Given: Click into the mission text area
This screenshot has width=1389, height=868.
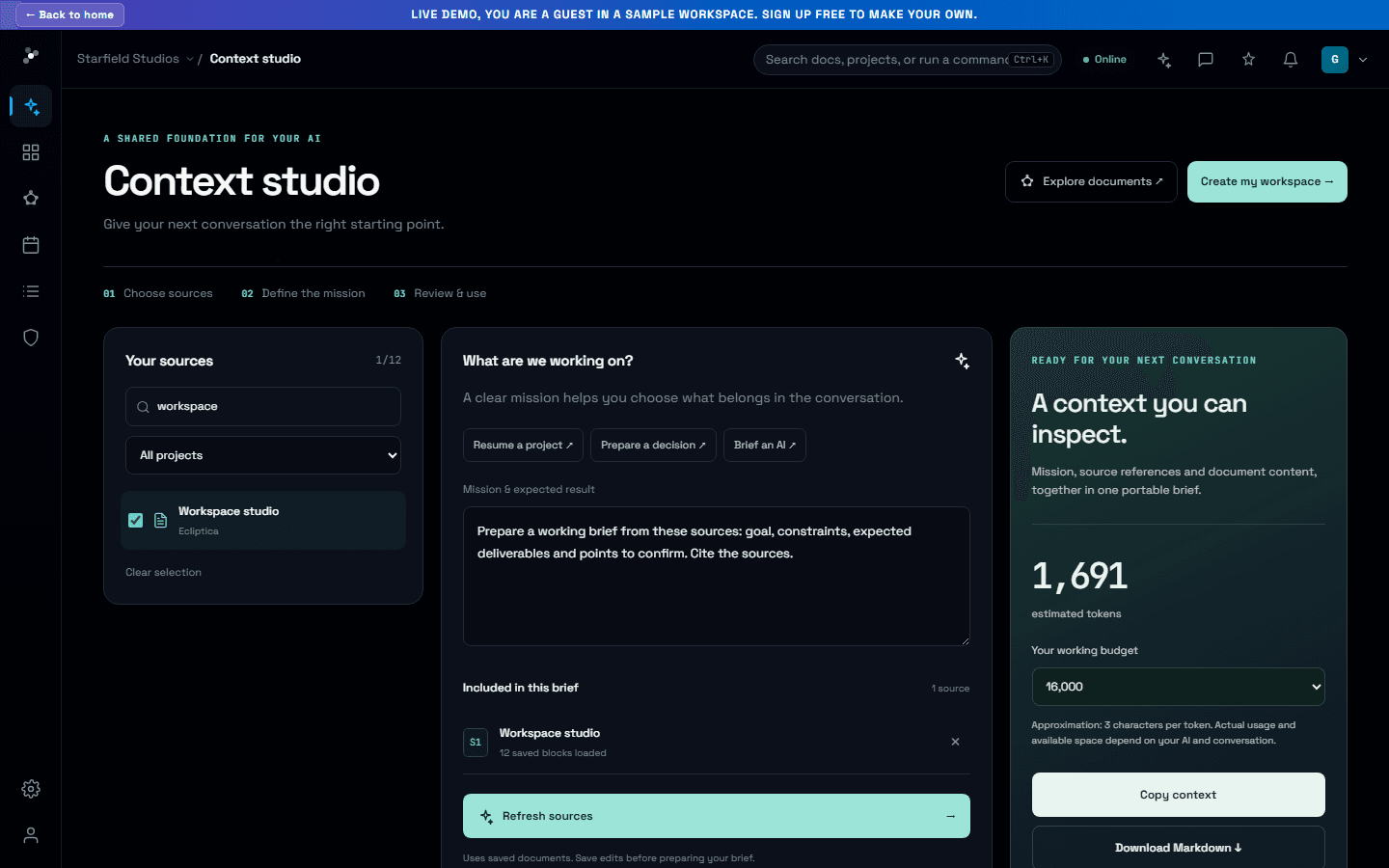Looking at the screenshot, I should [717, 576].
